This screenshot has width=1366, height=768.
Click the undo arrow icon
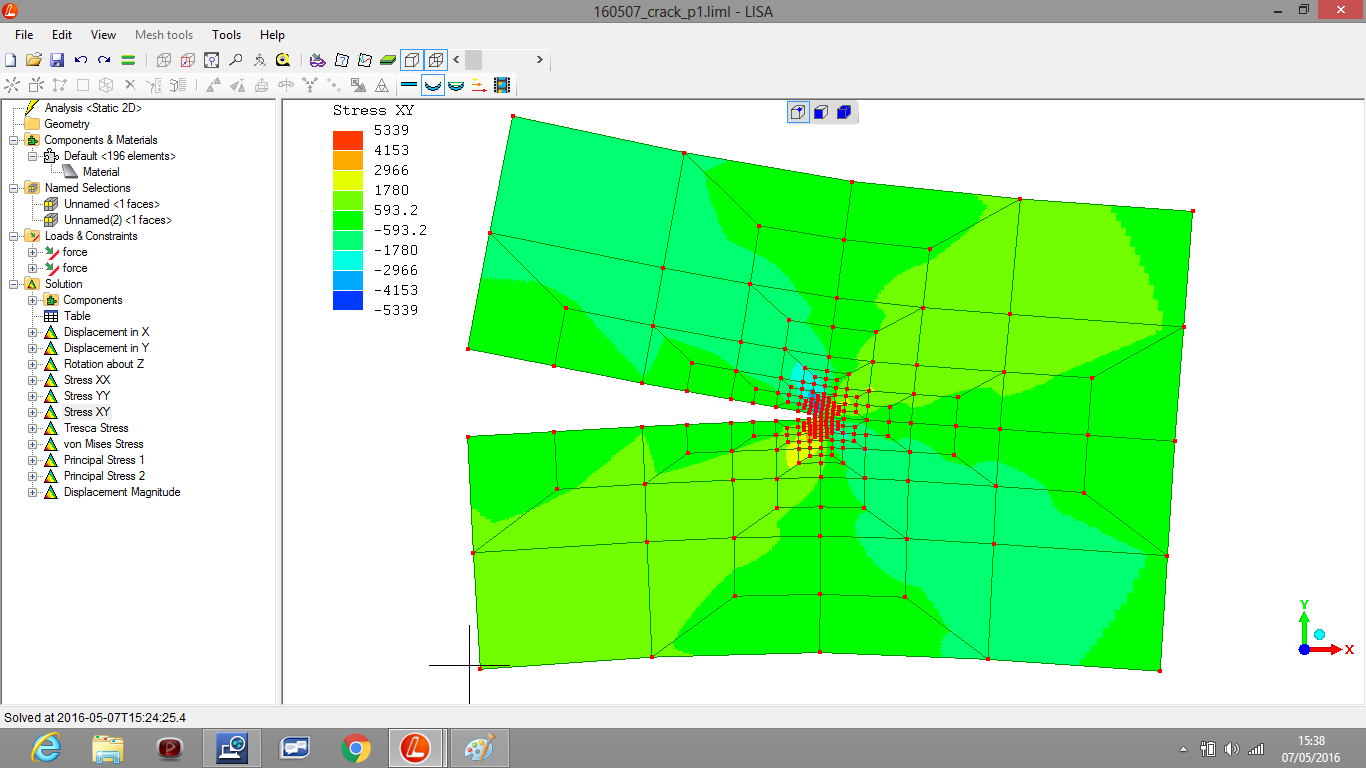(81, 60)
